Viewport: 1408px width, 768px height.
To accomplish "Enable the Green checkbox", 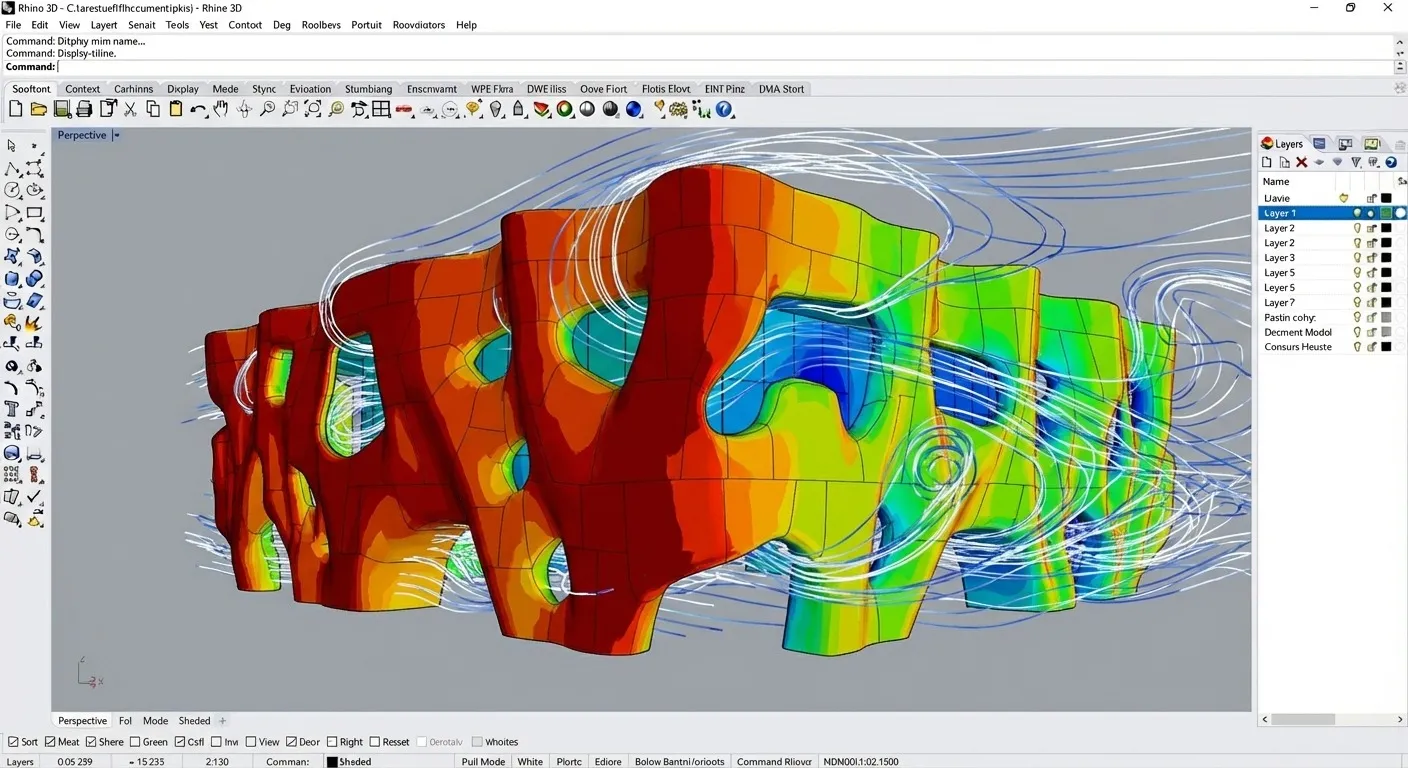I will (x=135, y=742).
